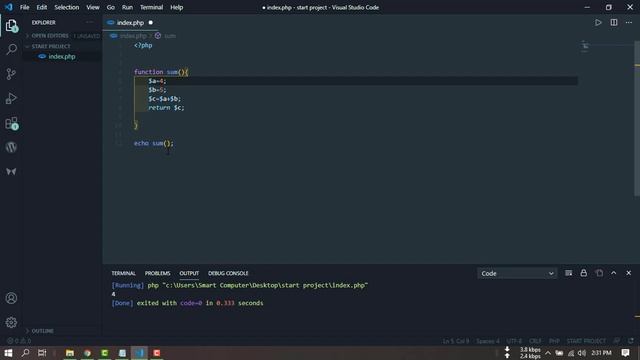Open Explorer panel more actions ellipsis
This screenshot has height=360, width=640.
[90, 22]
